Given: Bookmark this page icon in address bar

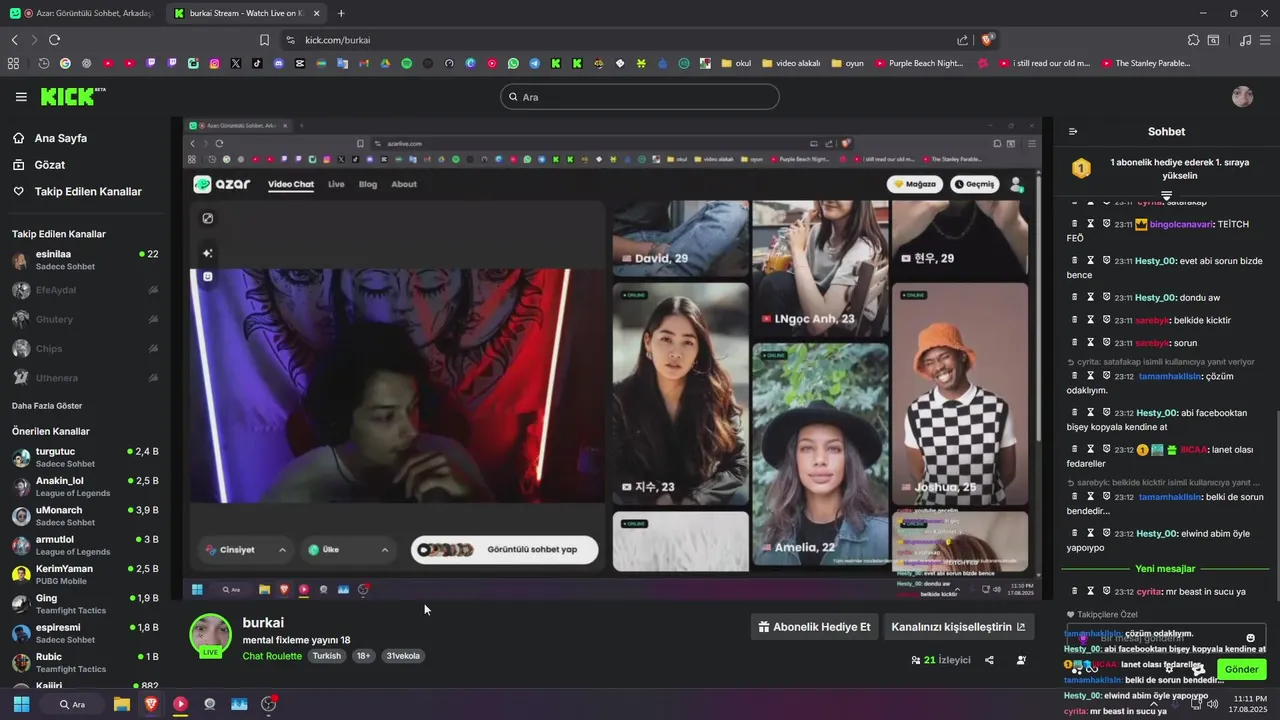Looking at the screenshot, I should (x=264, y=40).
